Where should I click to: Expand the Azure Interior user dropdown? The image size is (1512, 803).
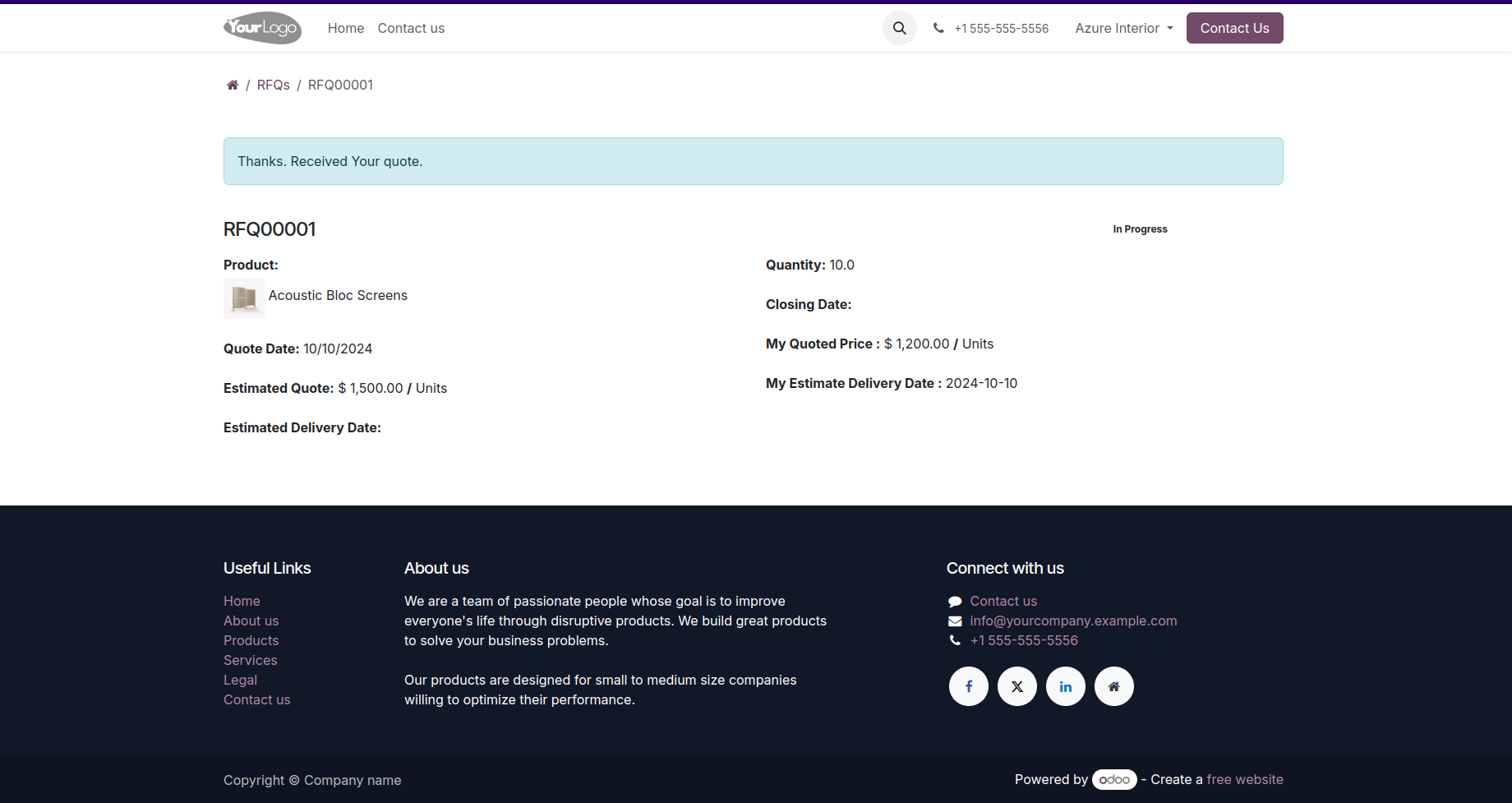[x=1124, y=28]
